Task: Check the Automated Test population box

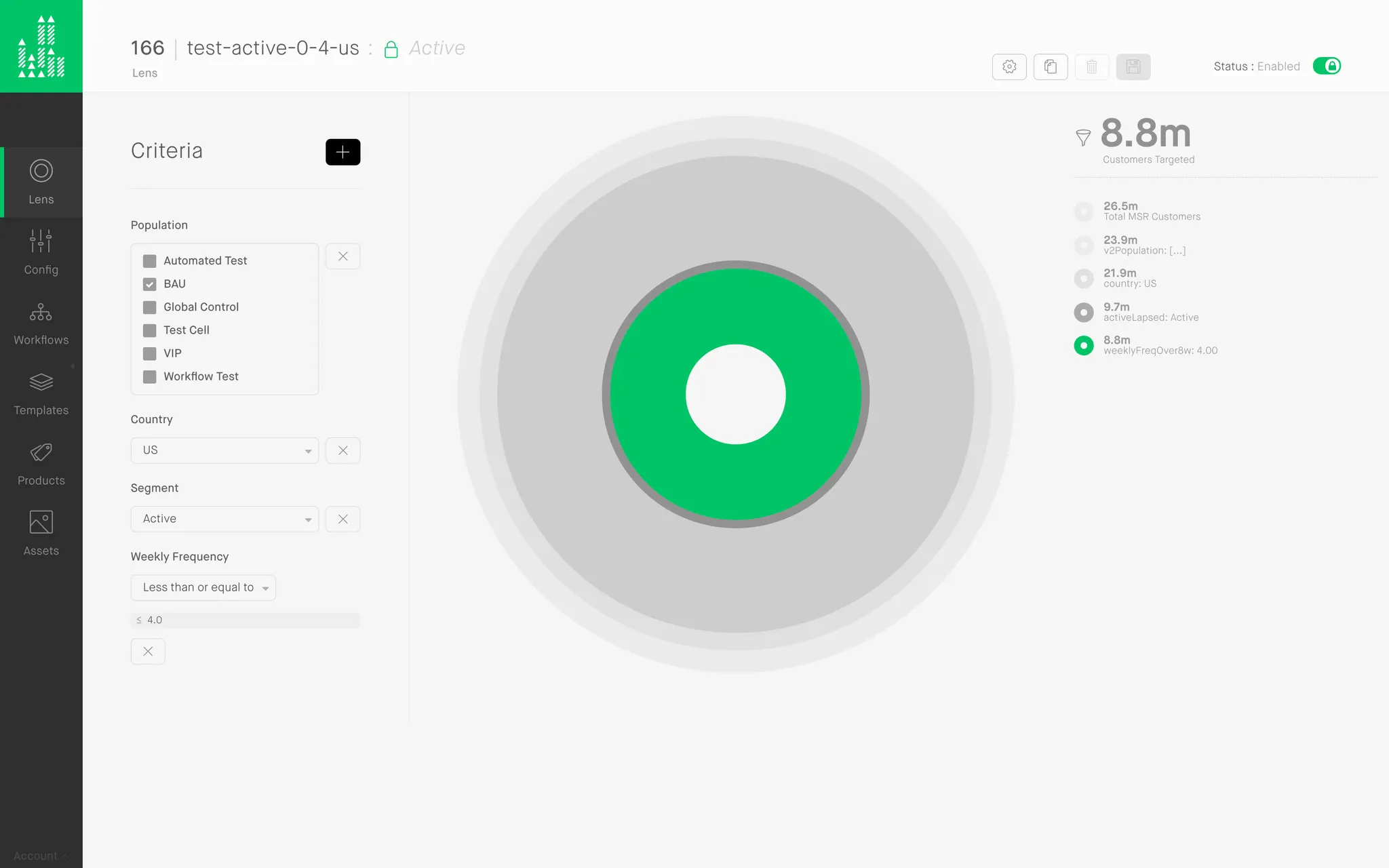Action: (150, 261)
